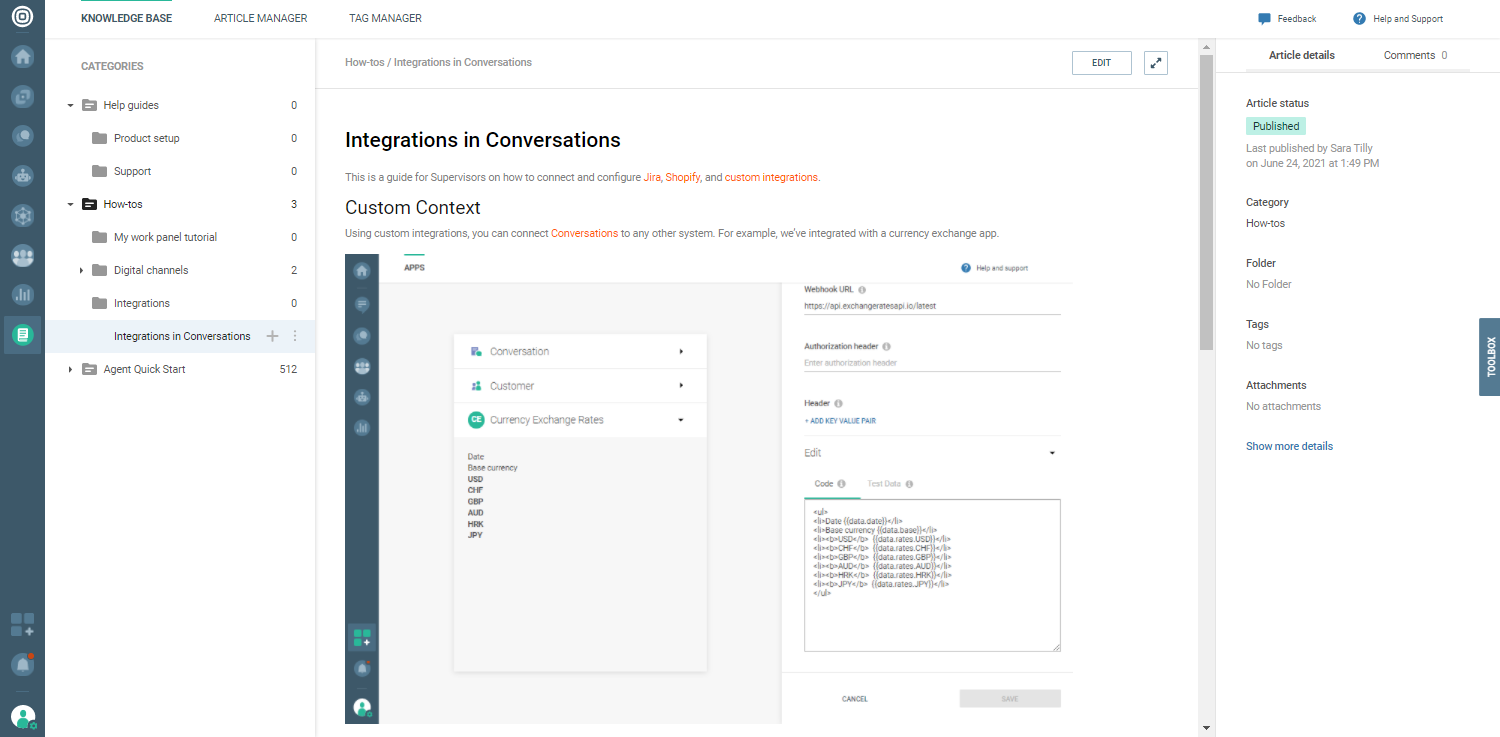Click the notification bell icon

pyautogui.click(x=22, y=664)
